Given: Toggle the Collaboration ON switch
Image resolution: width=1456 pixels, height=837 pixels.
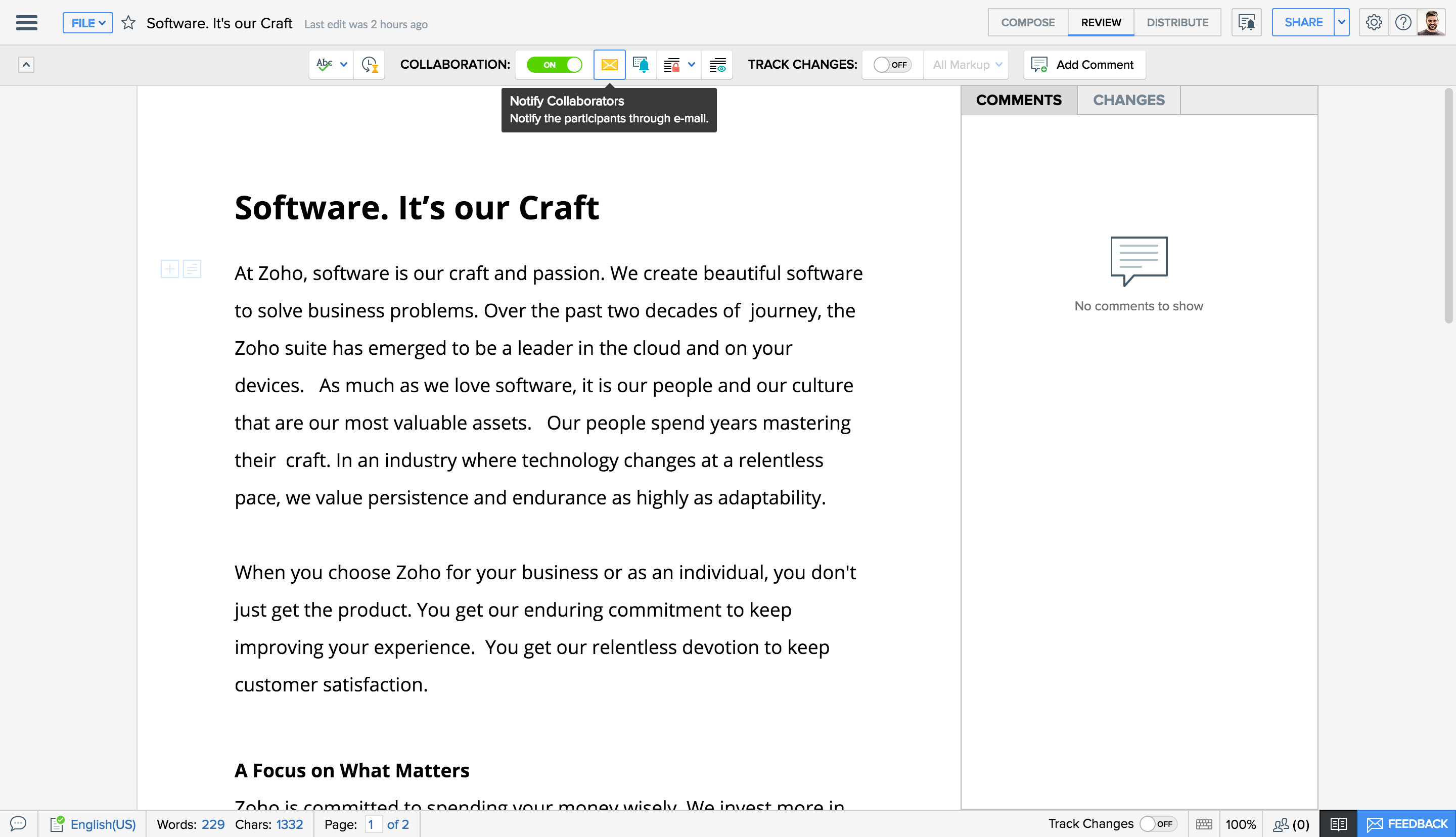Looking at the screenshot, I should click(553, 64).
